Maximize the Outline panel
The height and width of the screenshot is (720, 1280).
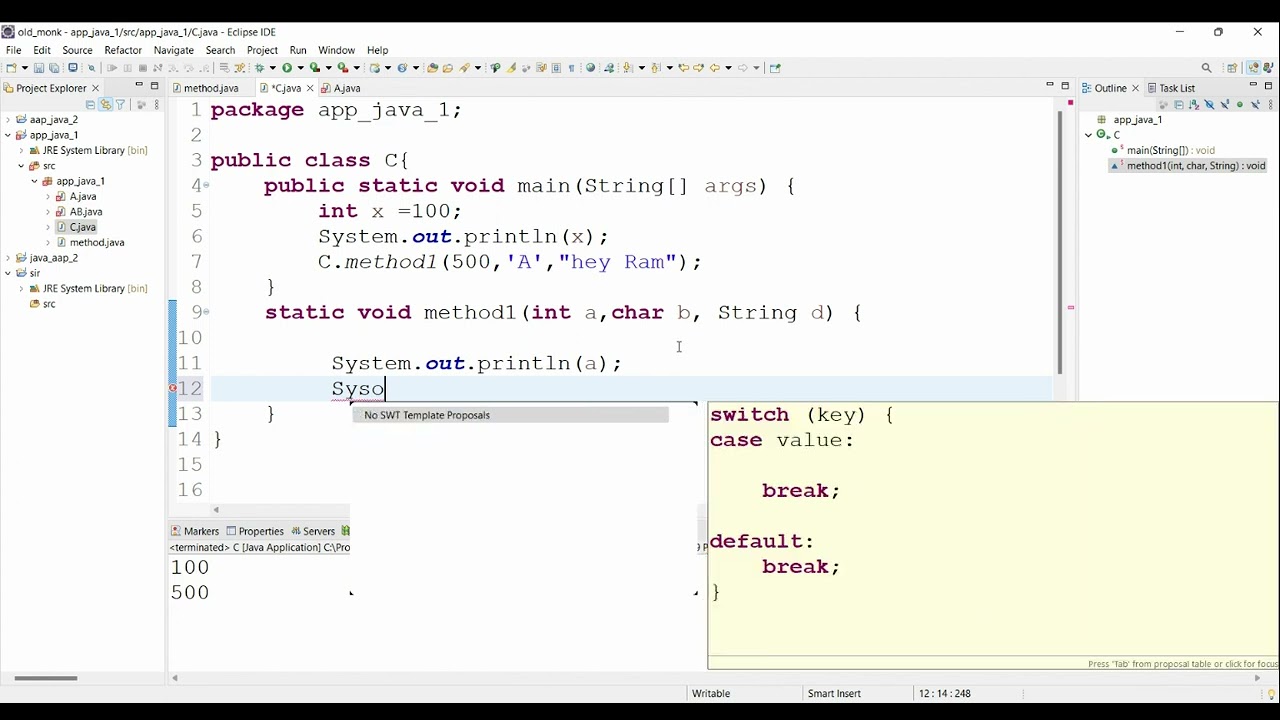pyautogui.click(x=1268, y=86)
